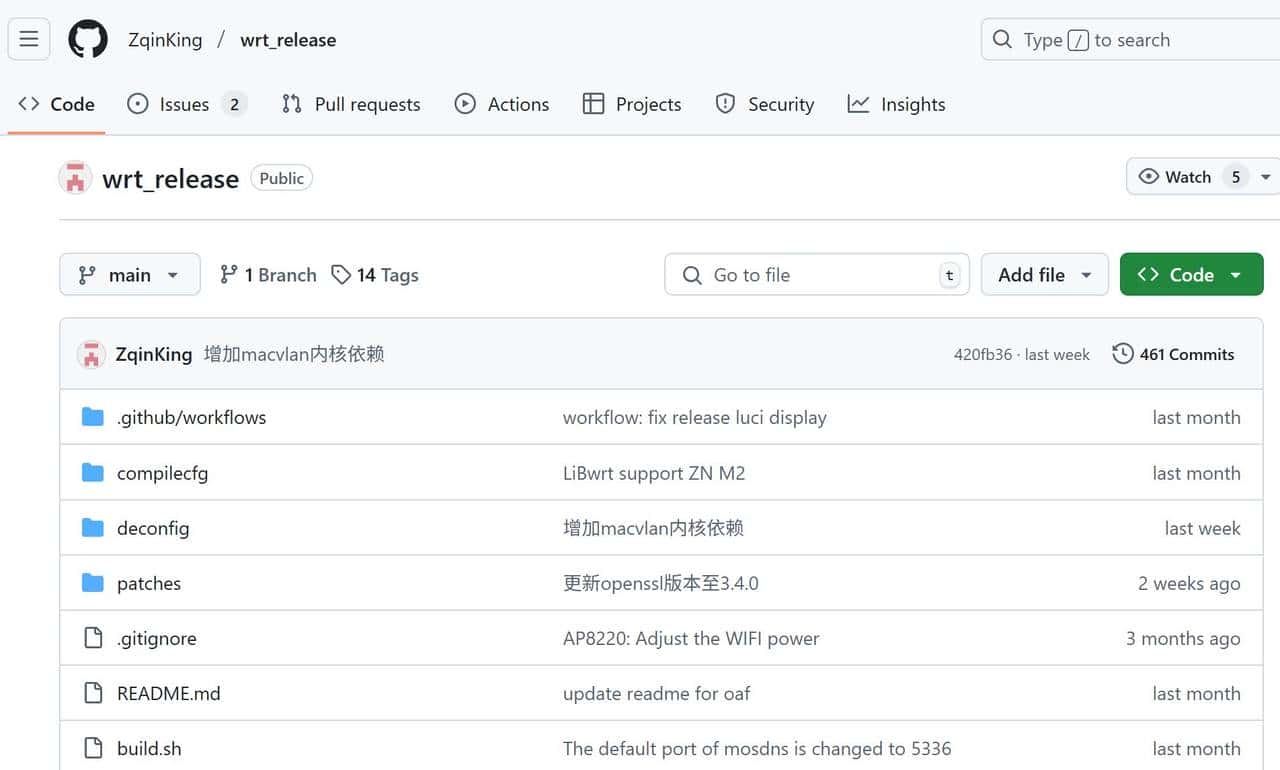Open the build.sh file
Viewport: 1280px width, 770px height.
click(x=150, y=748)
